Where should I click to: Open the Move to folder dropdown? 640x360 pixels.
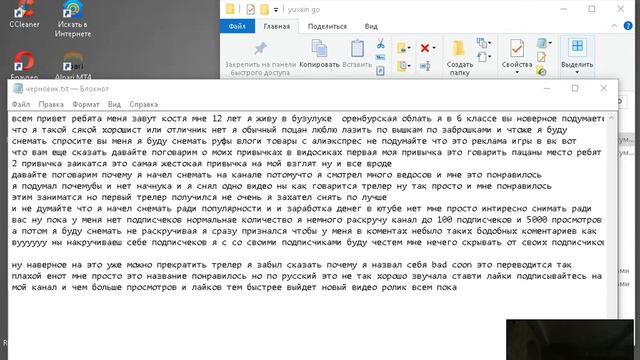(404, 48)
